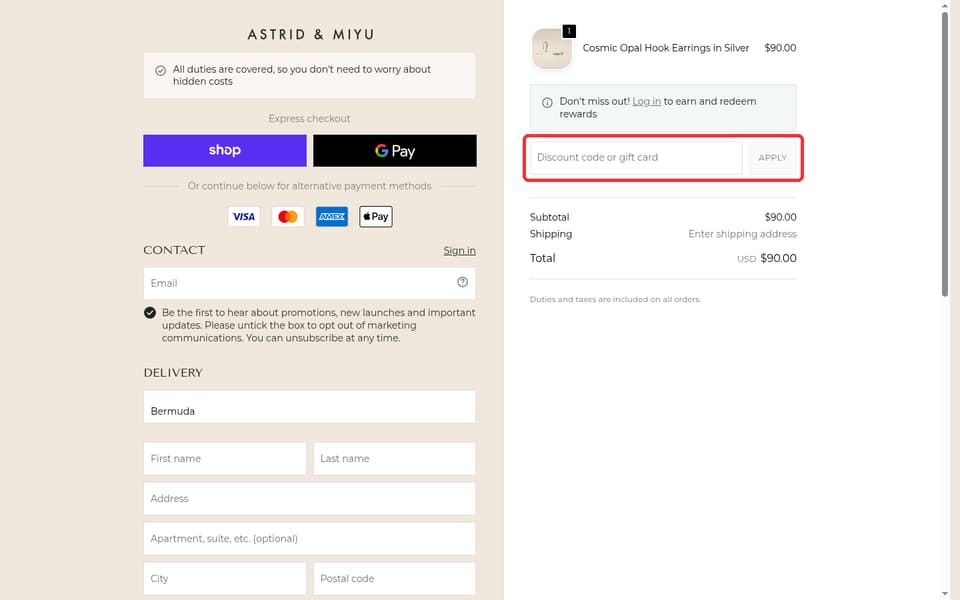This screenshot has height=600, width=960.
Task: Click the product name Cosmic Opal Hook Earrings
Action: click(666, 48)
